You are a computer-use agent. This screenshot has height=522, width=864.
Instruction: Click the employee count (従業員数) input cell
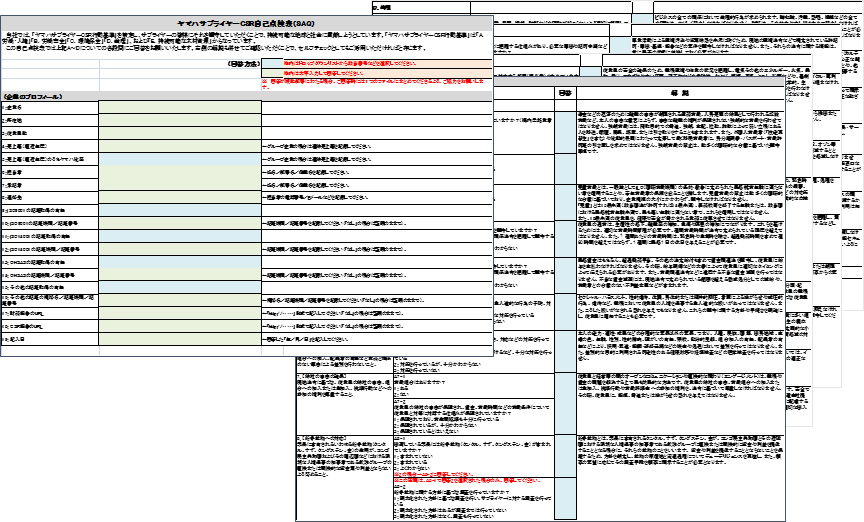[180, 132]
